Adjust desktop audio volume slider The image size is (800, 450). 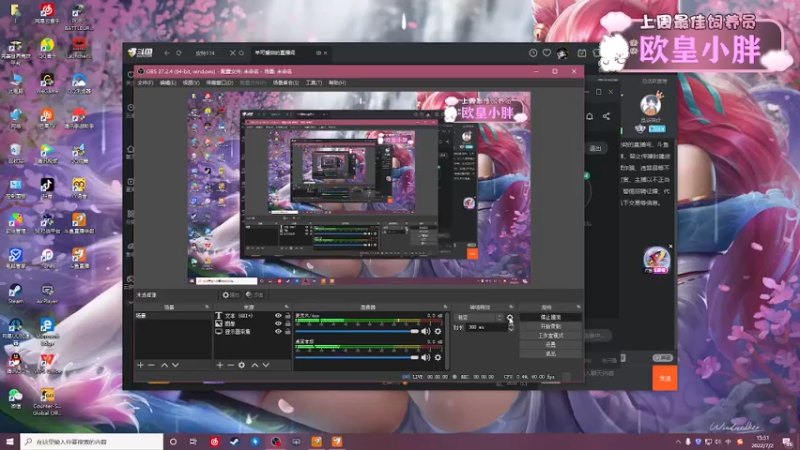[x=357, y=358]
